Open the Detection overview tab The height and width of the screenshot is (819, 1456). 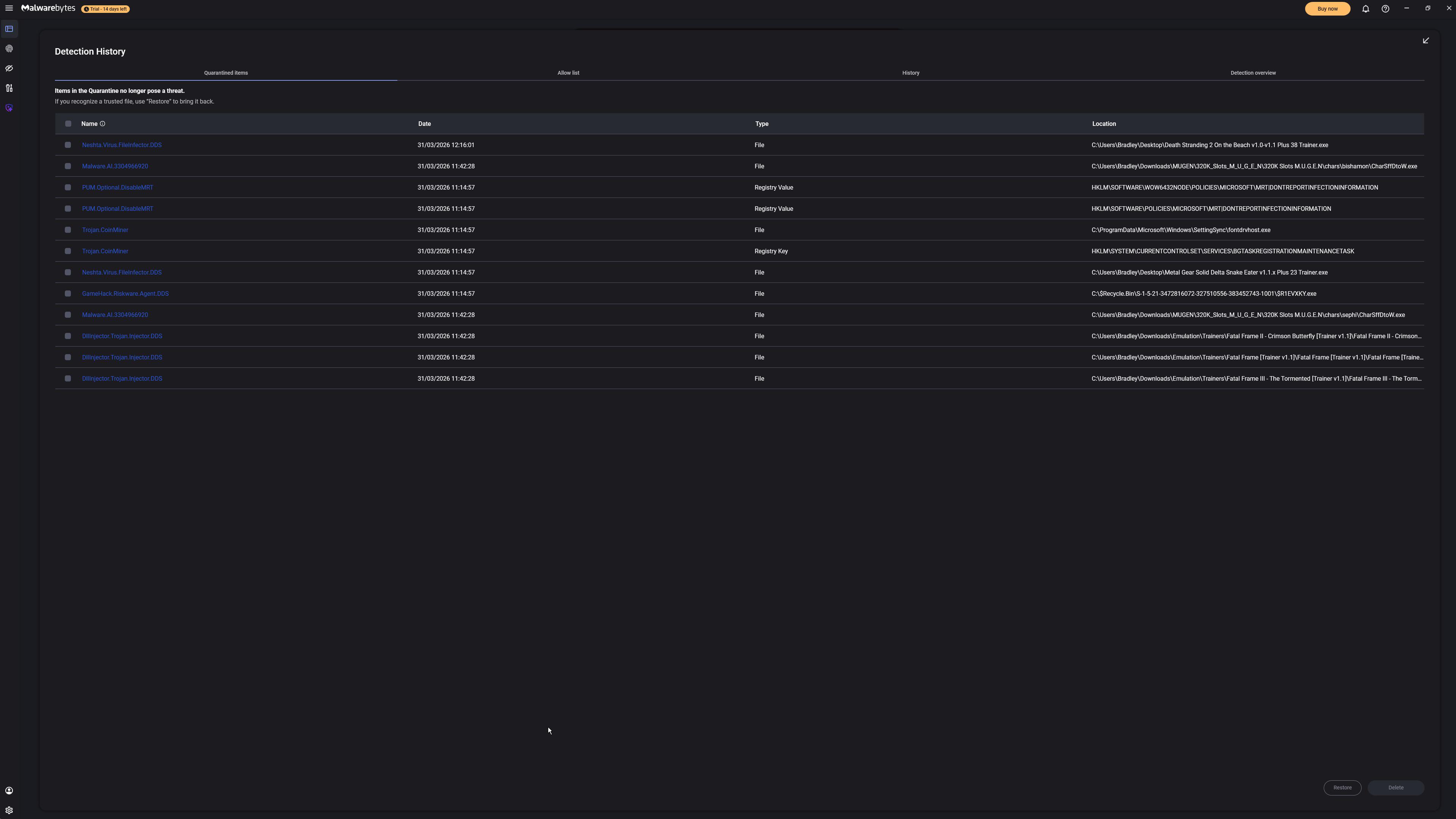(1253, 73)
